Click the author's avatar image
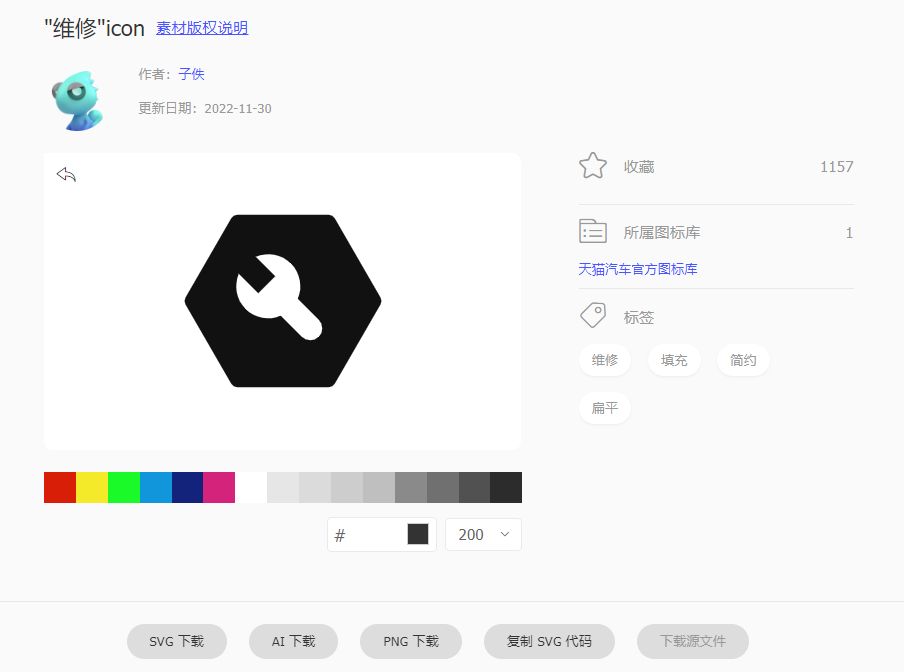 [x=77, y=100]
